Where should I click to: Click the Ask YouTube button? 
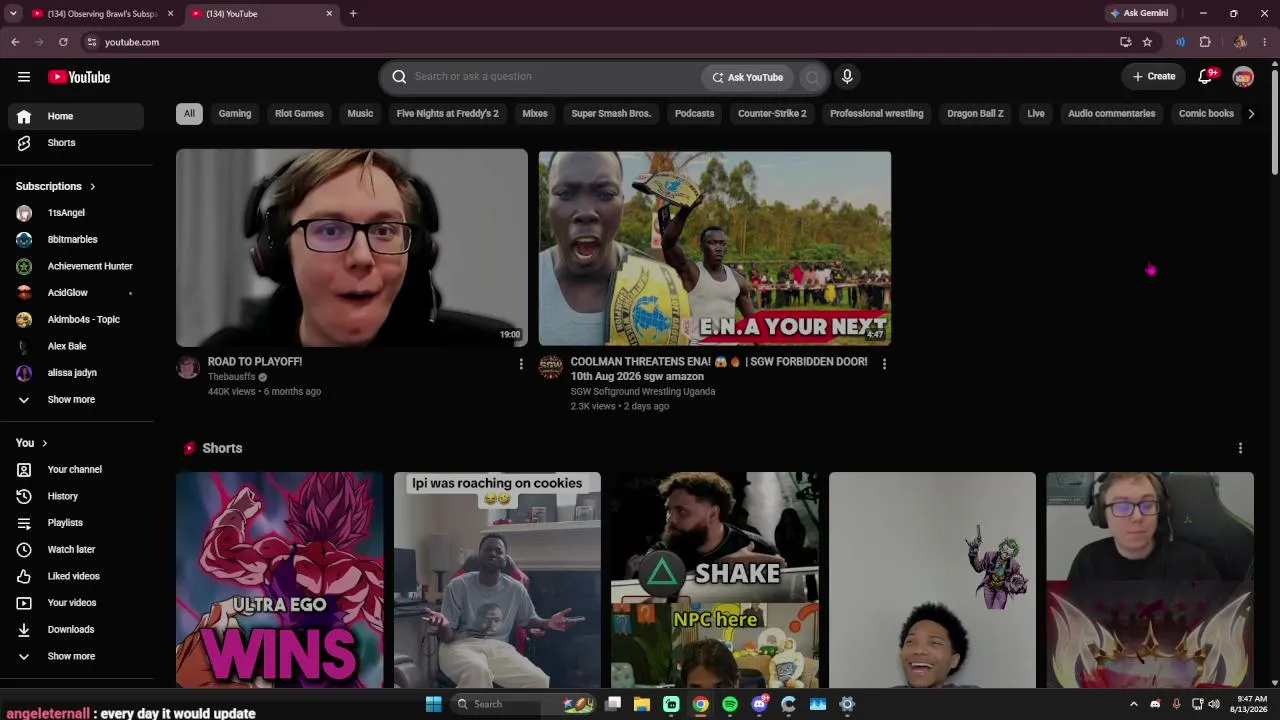(748, 77)
